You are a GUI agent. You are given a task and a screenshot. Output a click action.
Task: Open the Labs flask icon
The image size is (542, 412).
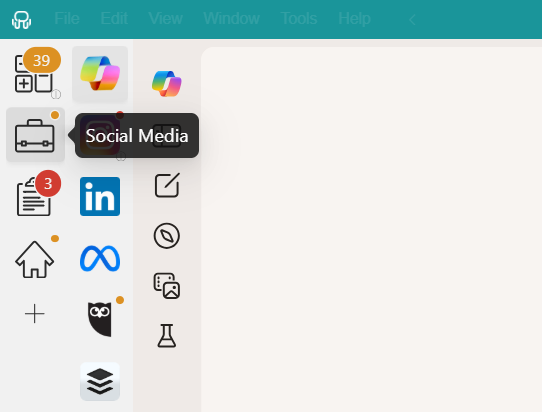(x=167, y=336)
